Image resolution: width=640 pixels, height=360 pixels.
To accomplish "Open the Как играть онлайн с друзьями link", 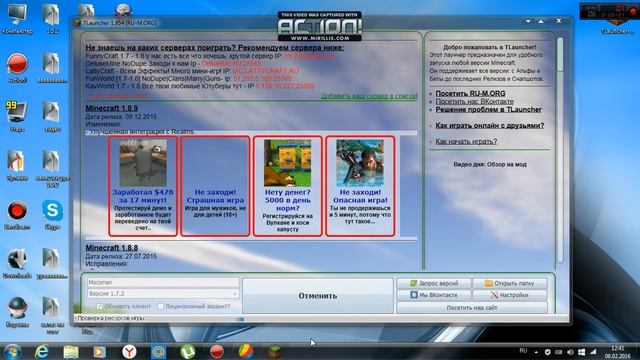I will pos(490,125).
